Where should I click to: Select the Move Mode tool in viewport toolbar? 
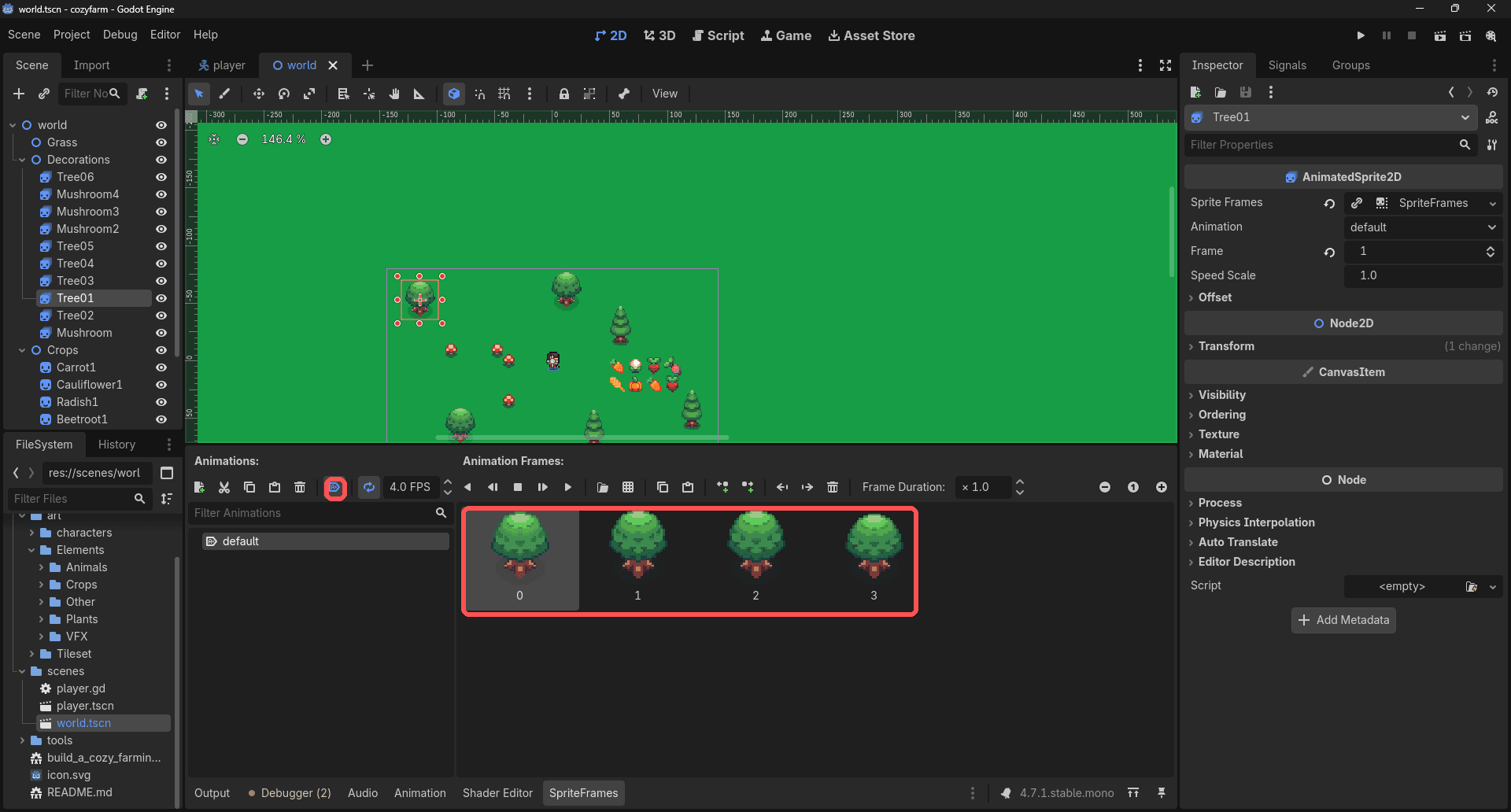click(258, 94)
